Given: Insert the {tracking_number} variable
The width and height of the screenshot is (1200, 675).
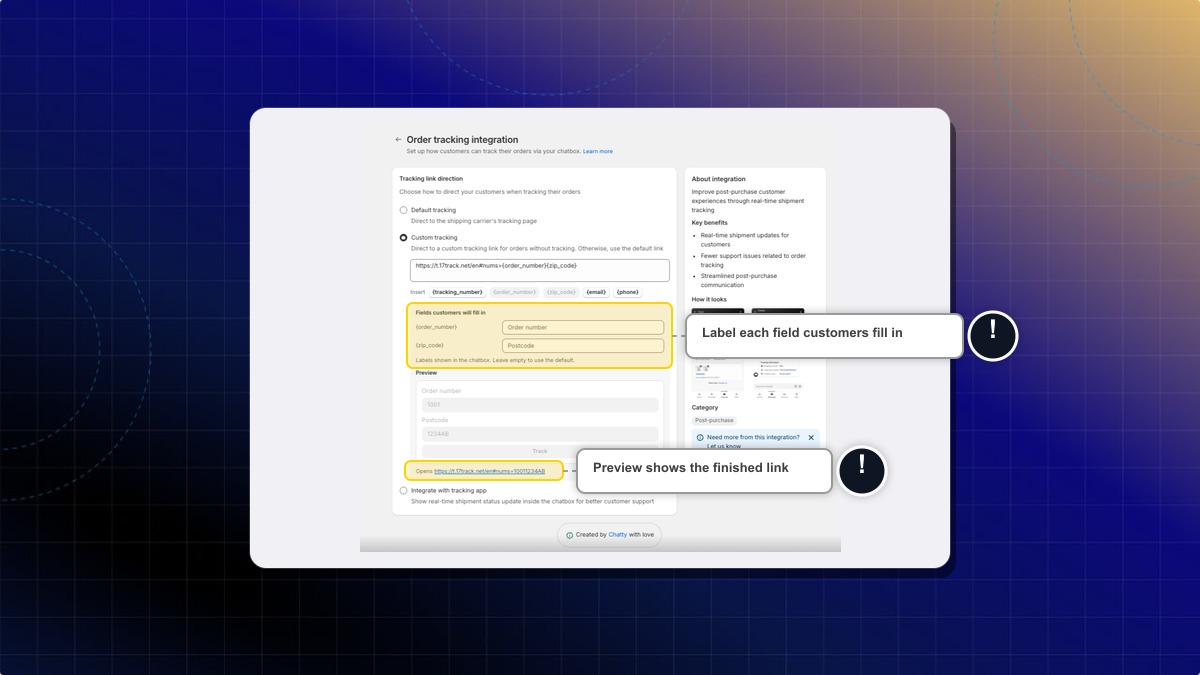Looking at the screenshot, I should (x=457, y=292).
